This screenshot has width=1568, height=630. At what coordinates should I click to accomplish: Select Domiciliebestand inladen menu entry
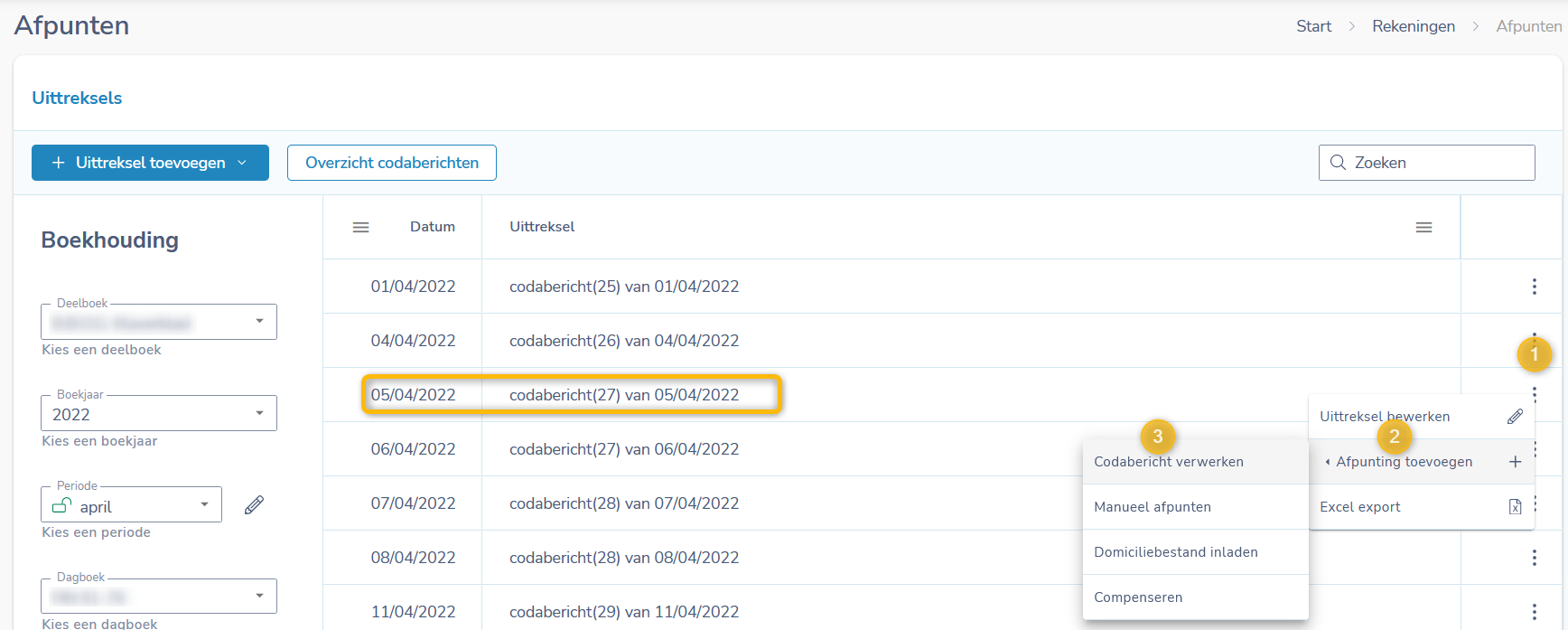1195,552
